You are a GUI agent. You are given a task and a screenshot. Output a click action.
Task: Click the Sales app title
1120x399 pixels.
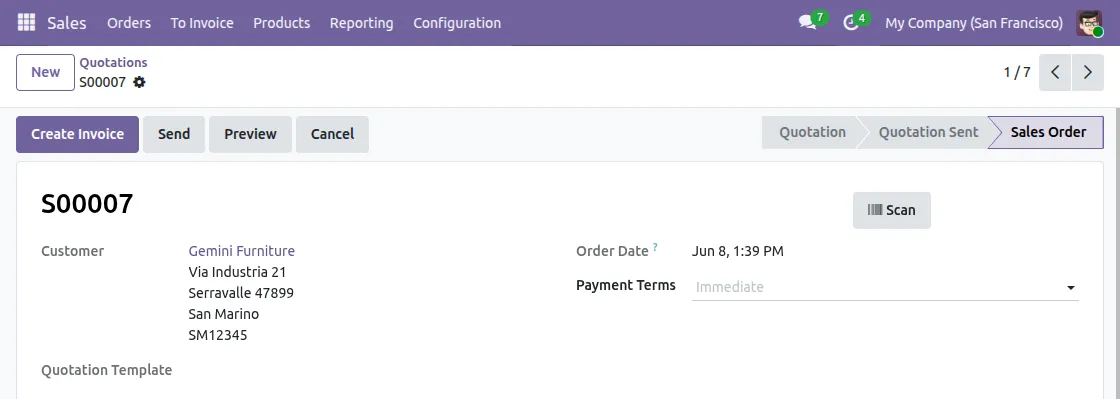click(66, 23)
